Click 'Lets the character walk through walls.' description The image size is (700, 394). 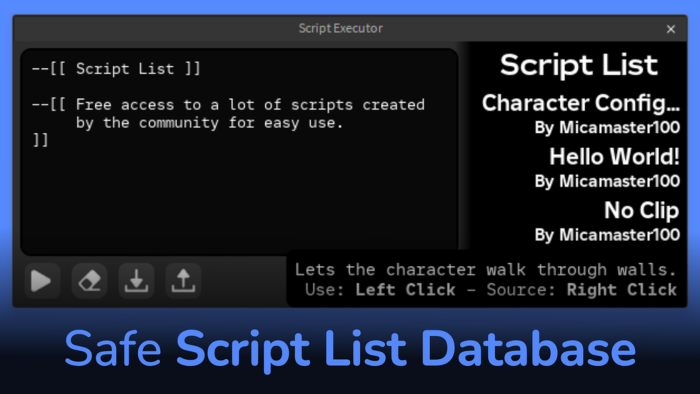485,270
